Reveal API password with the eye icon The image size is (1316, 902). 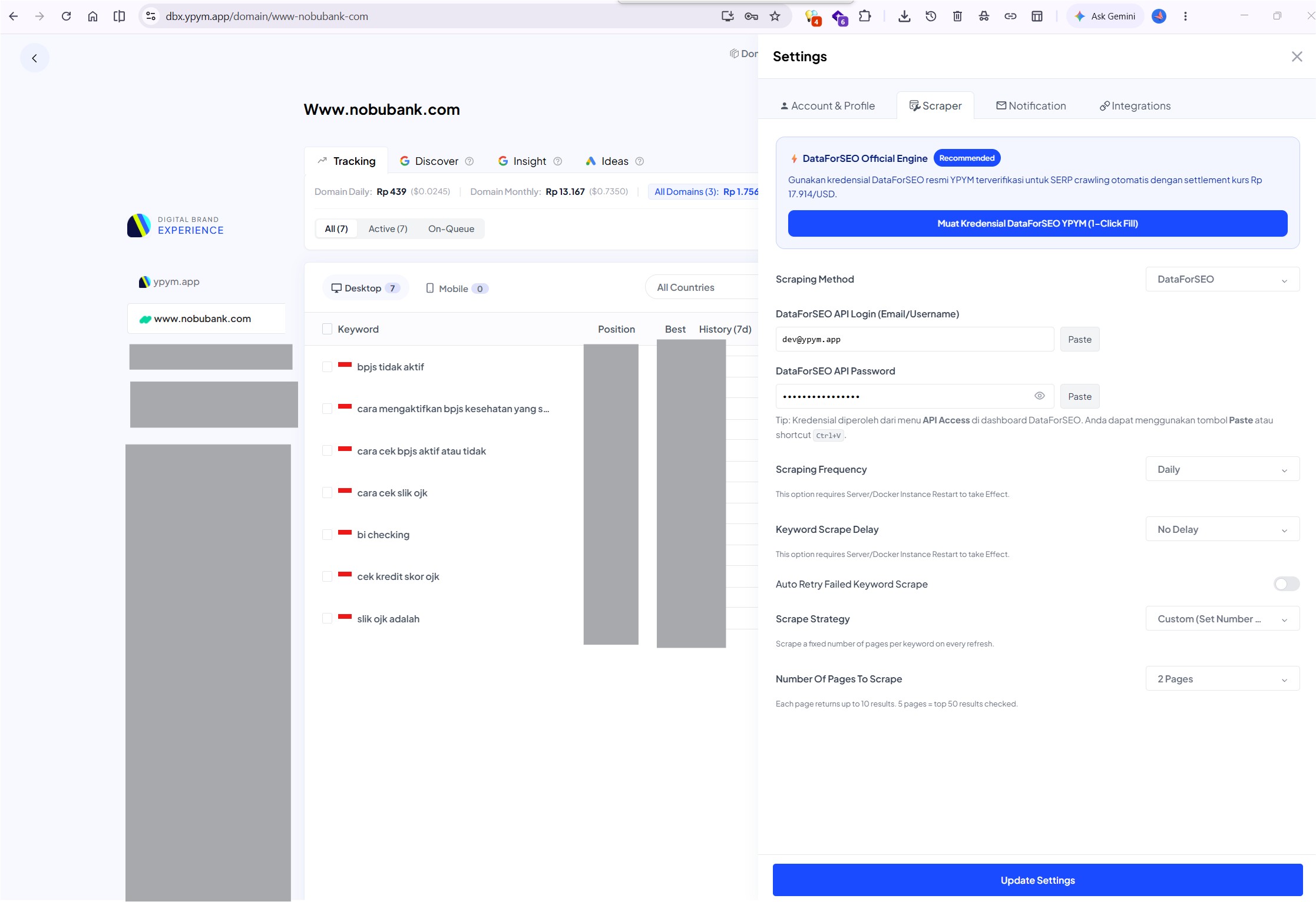pos(1040,396)
